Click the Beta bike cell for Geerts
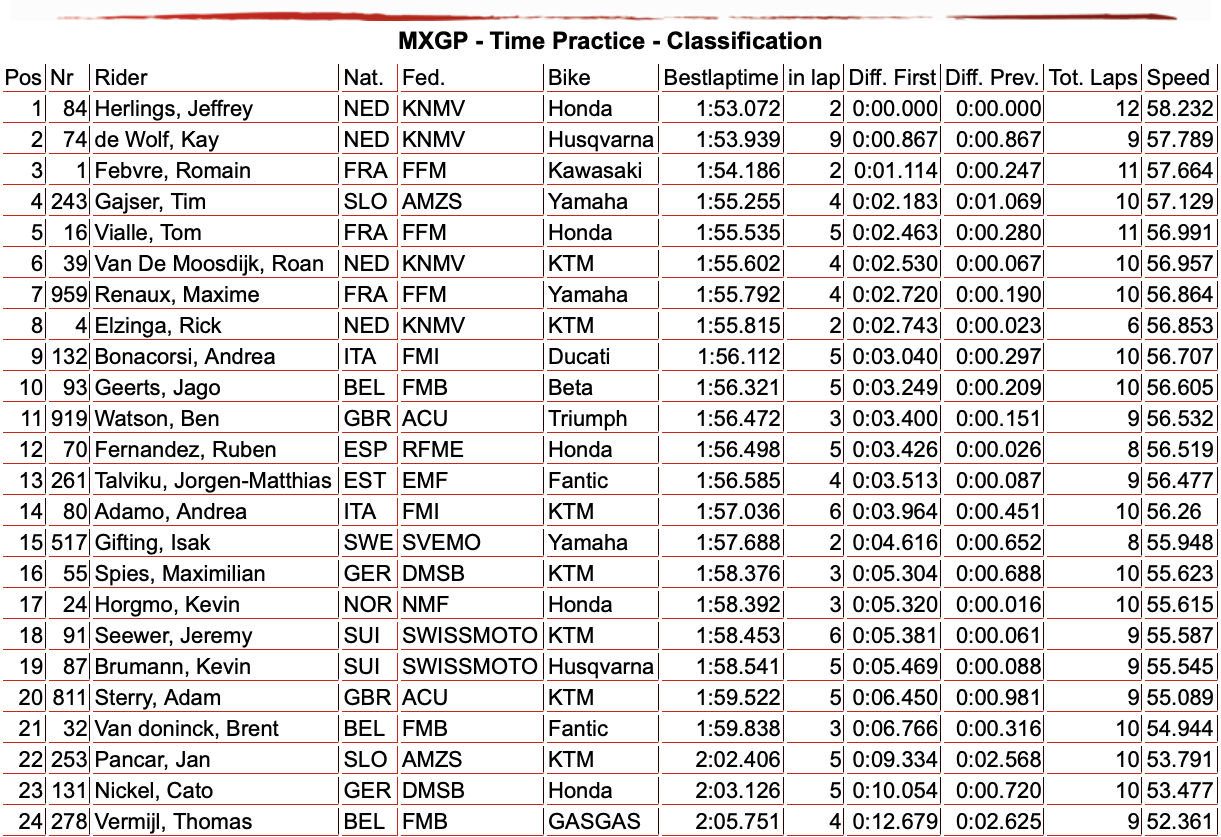The image size is (1221, 837). pyautogui.click(x=571, y=388)
